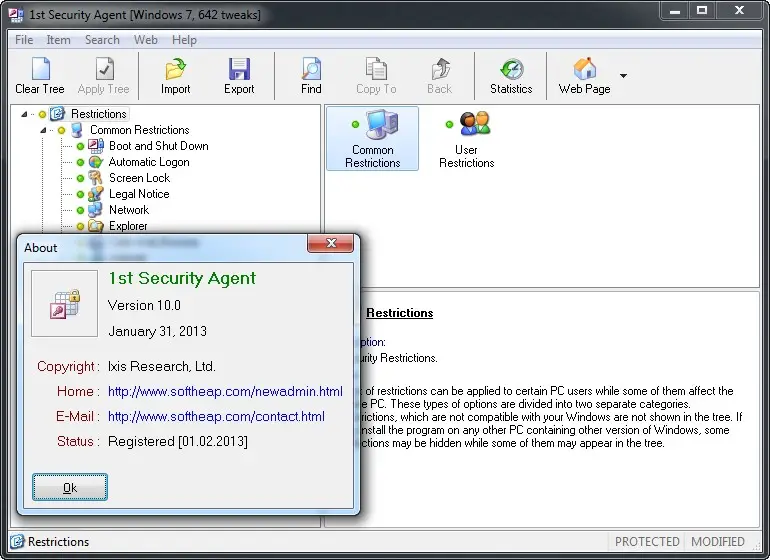Click the Screen Lock keys icon
The height and width of the screenshot is (560, 770).
[95, 178]
